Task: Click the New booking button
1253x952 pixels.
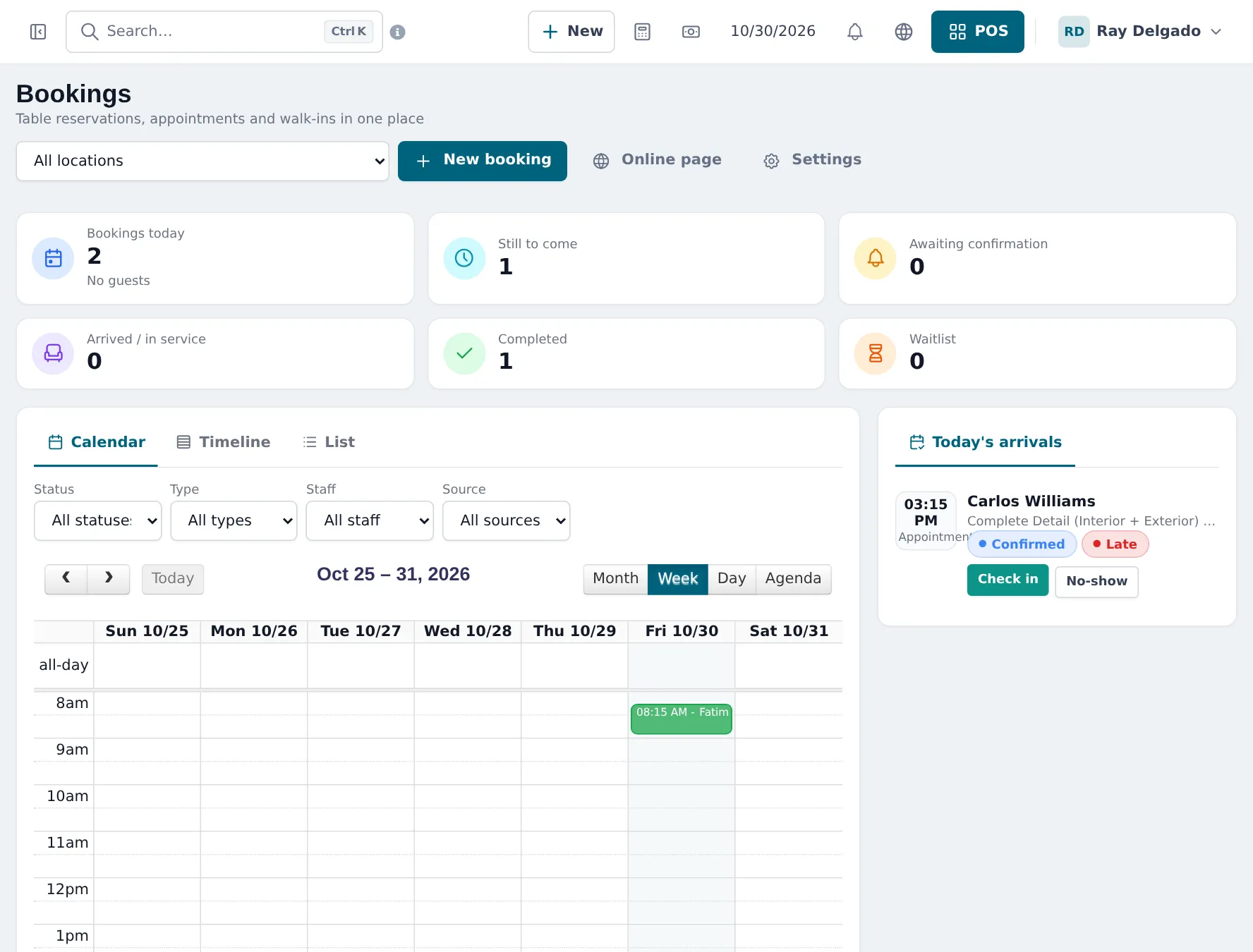Action: (x=483, y=161)
